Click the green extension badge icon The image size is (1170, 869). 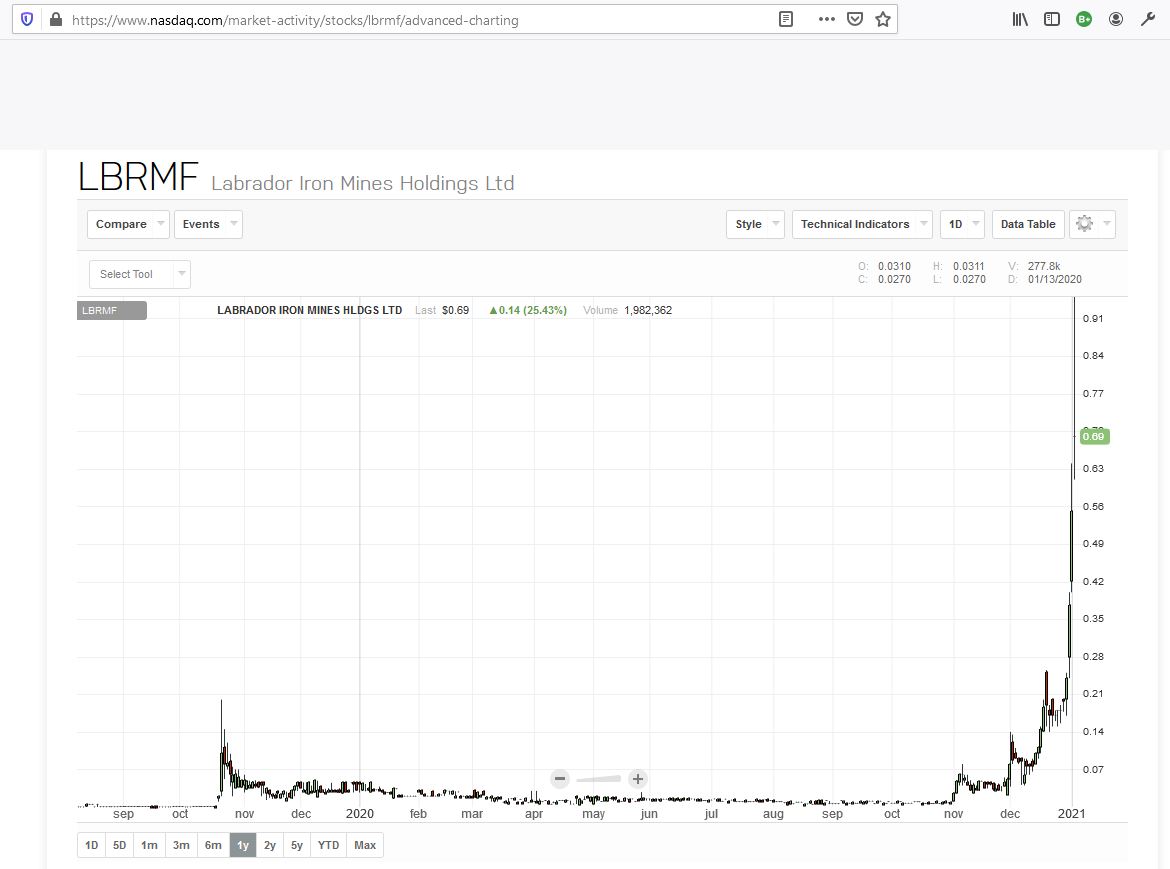pyautogui.click(x=1084, y=19)
